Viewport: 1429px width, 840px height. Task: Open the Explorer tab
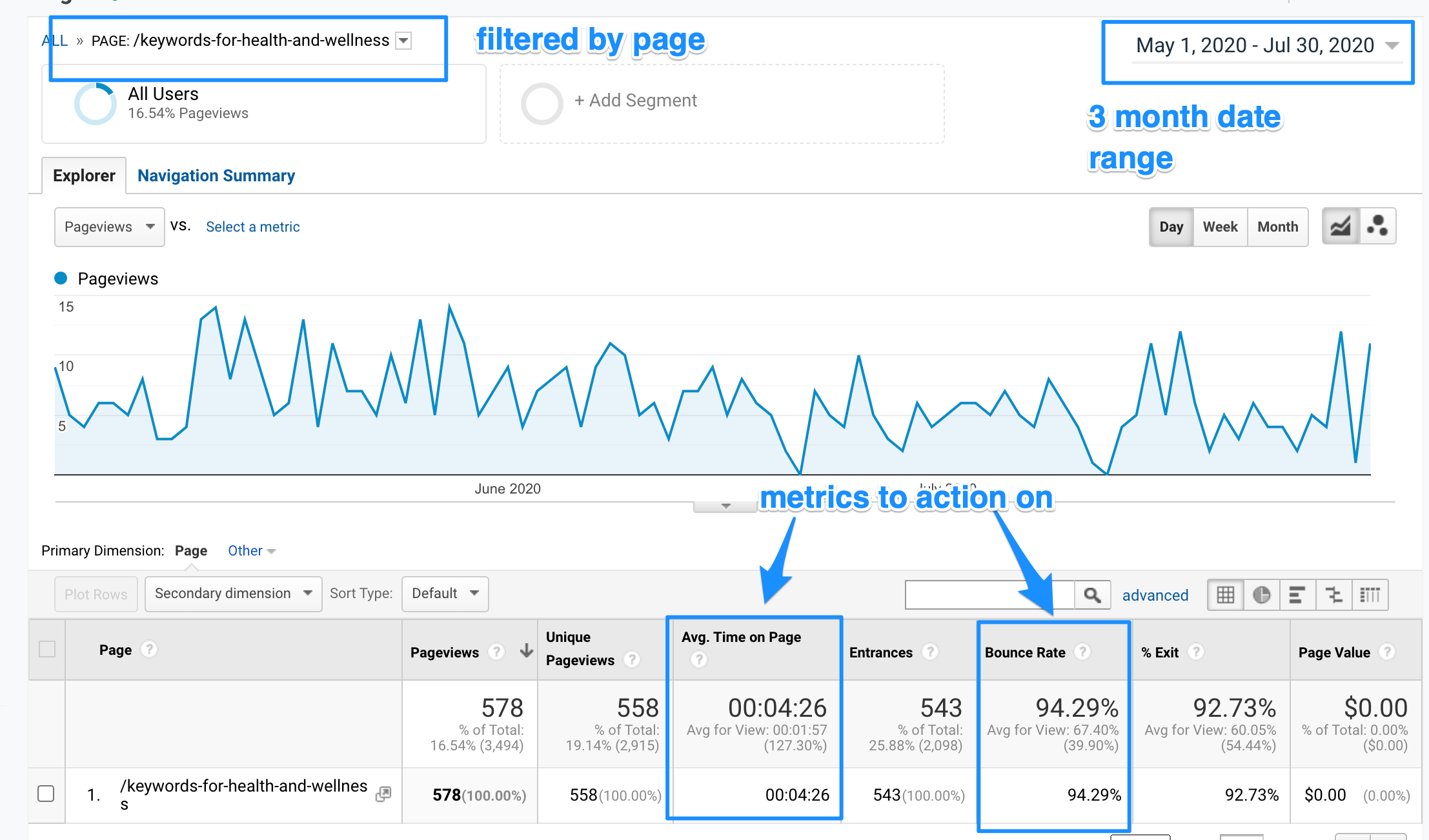coord(84,175)
